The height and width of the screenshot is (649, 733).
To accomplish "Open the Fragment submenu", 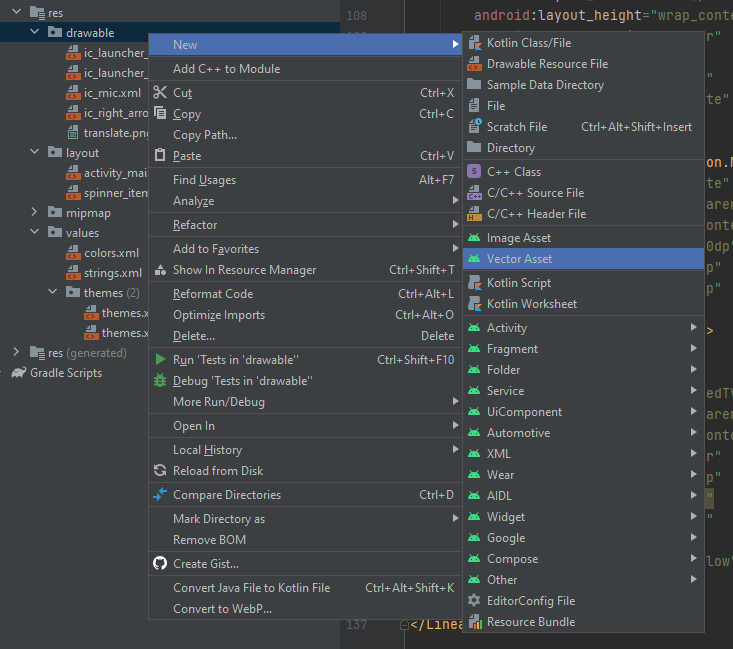I will (583, 349).
